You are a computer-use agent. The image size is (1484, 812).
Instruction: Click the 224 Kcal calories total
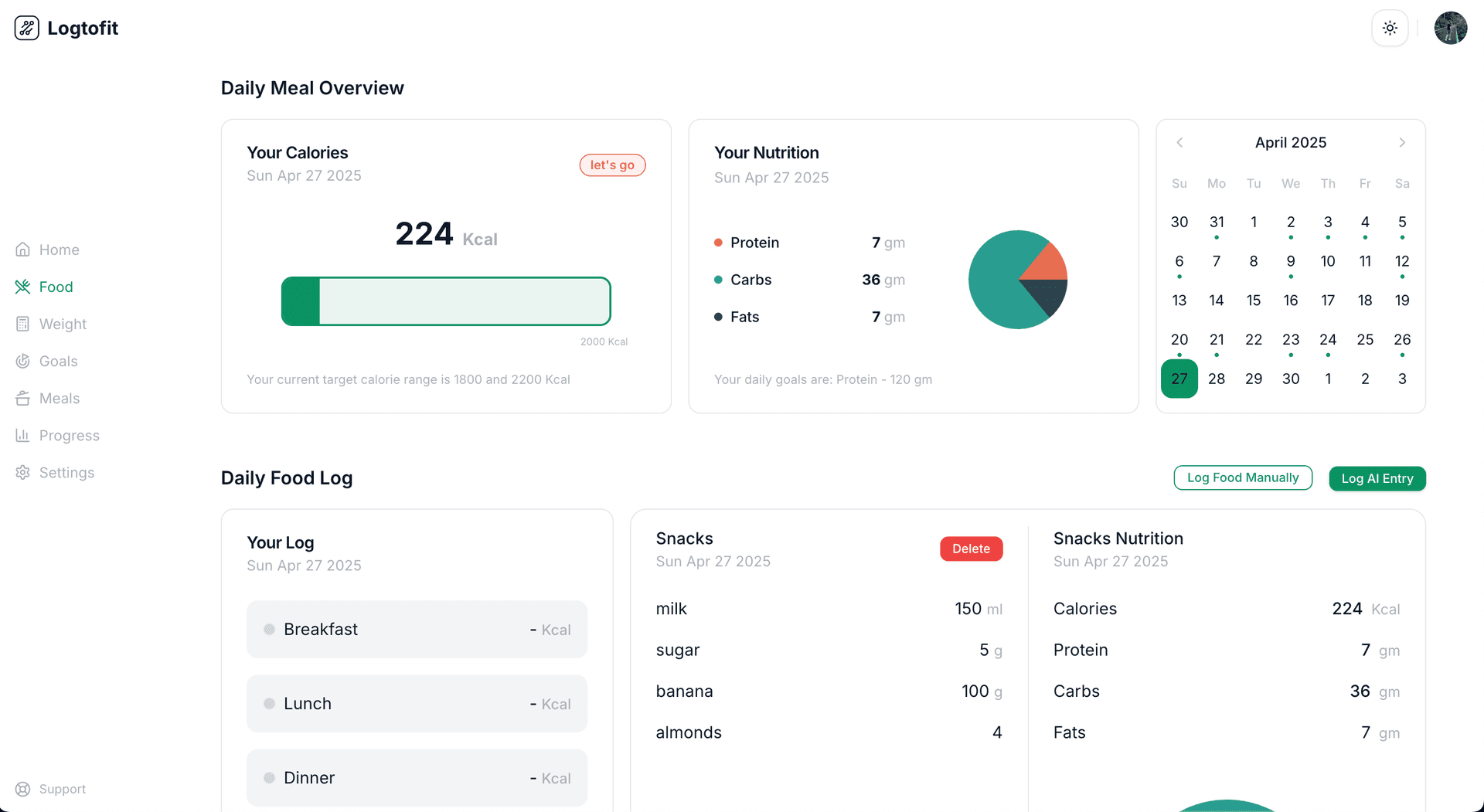pyautogui.click(x=446, y=234)
